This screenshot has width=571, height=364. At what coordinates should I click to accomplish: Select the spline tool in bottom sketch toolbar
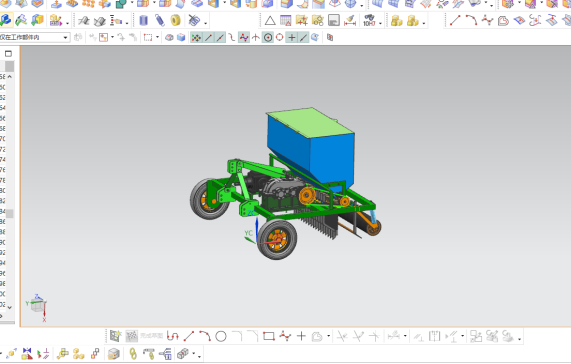pos(285,336)
